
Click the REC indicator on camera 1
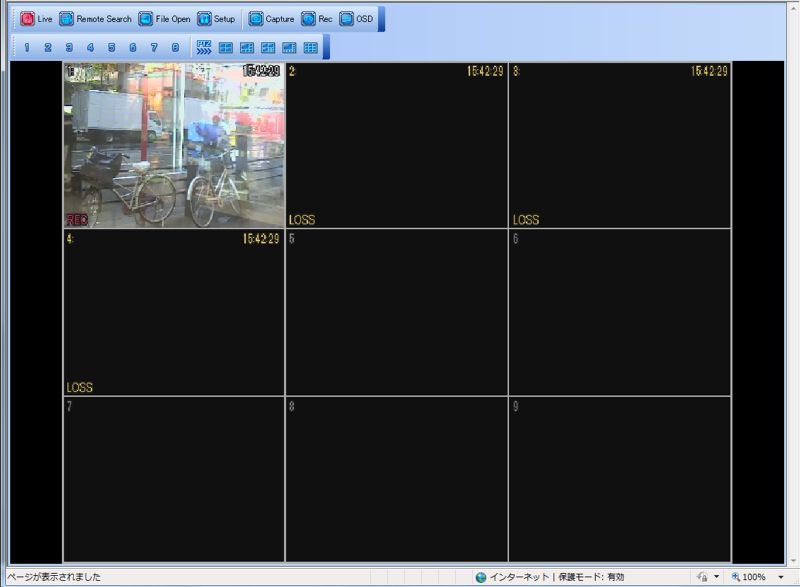coord(77,220)
